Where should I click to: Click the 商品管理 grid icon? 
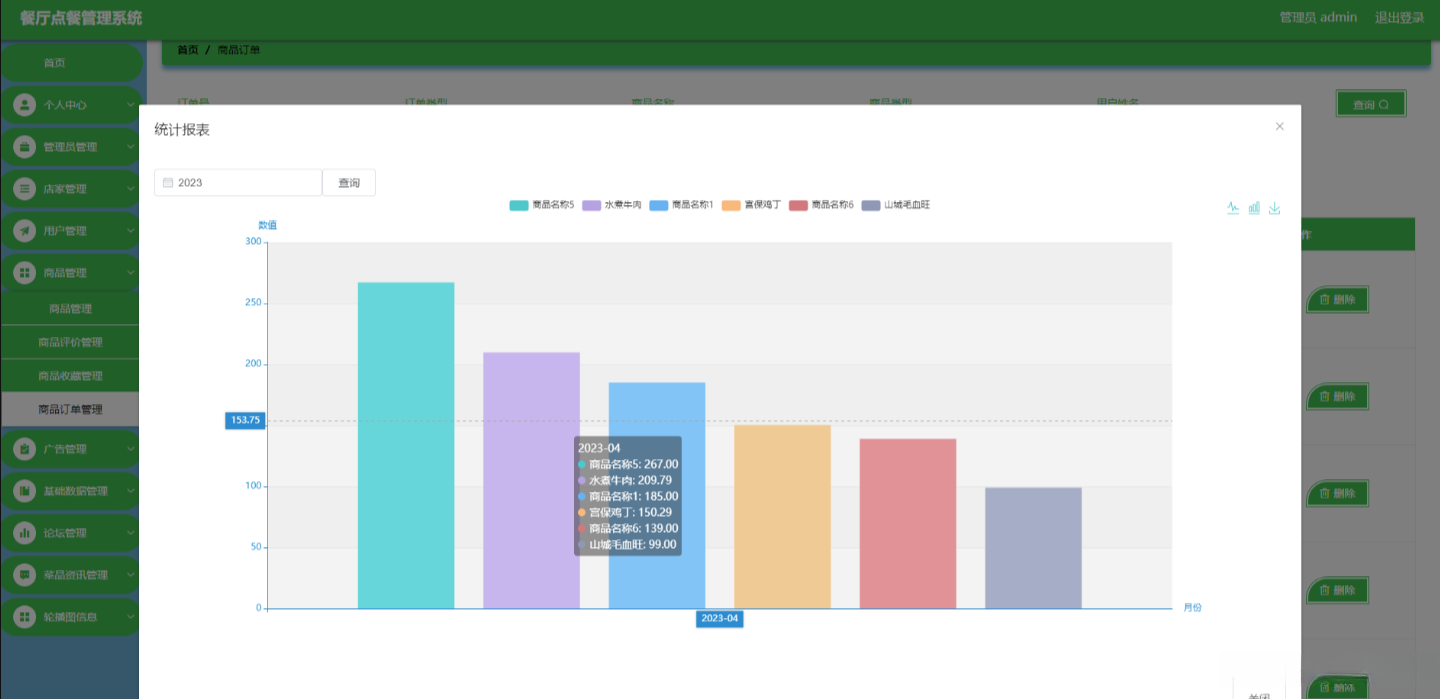pos(25,272)
